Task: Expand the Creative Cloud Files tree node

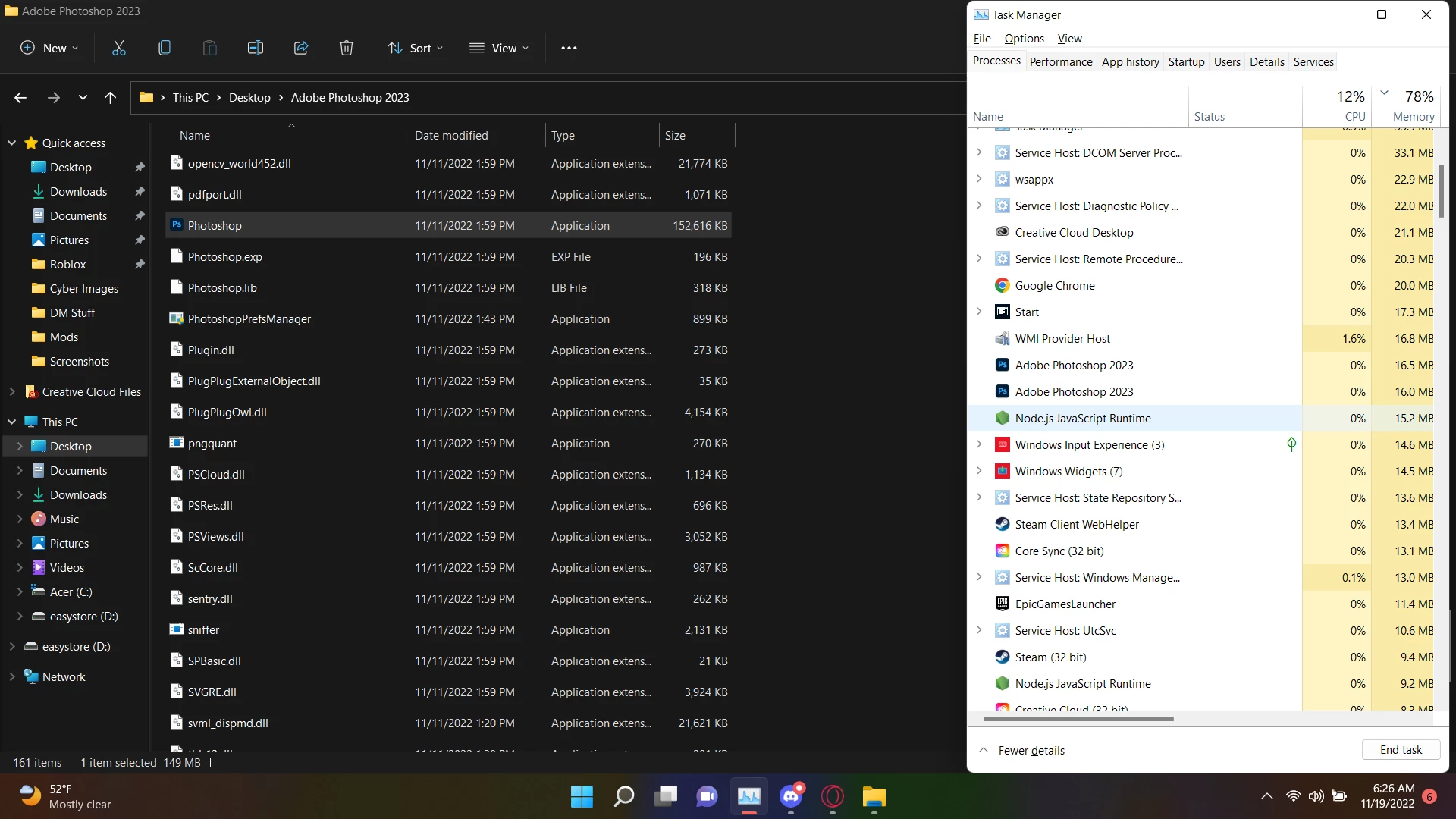Action: [x=12, y=392]
